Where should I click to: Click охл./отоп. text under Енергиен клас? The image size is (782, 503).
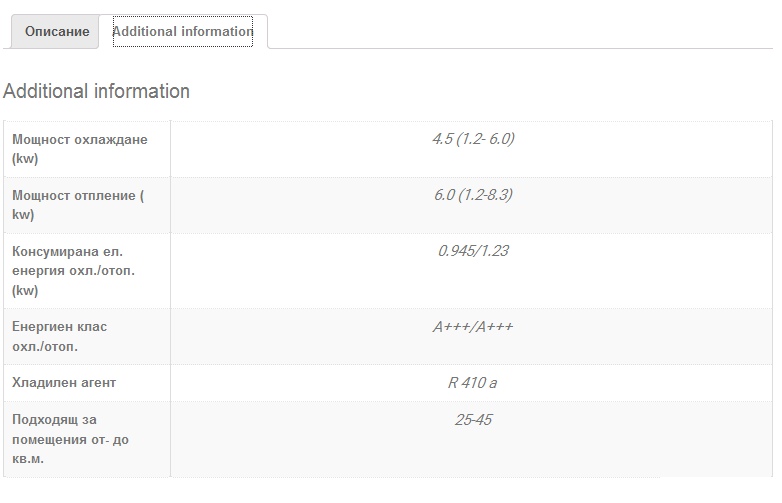click(x=45, y=347)
